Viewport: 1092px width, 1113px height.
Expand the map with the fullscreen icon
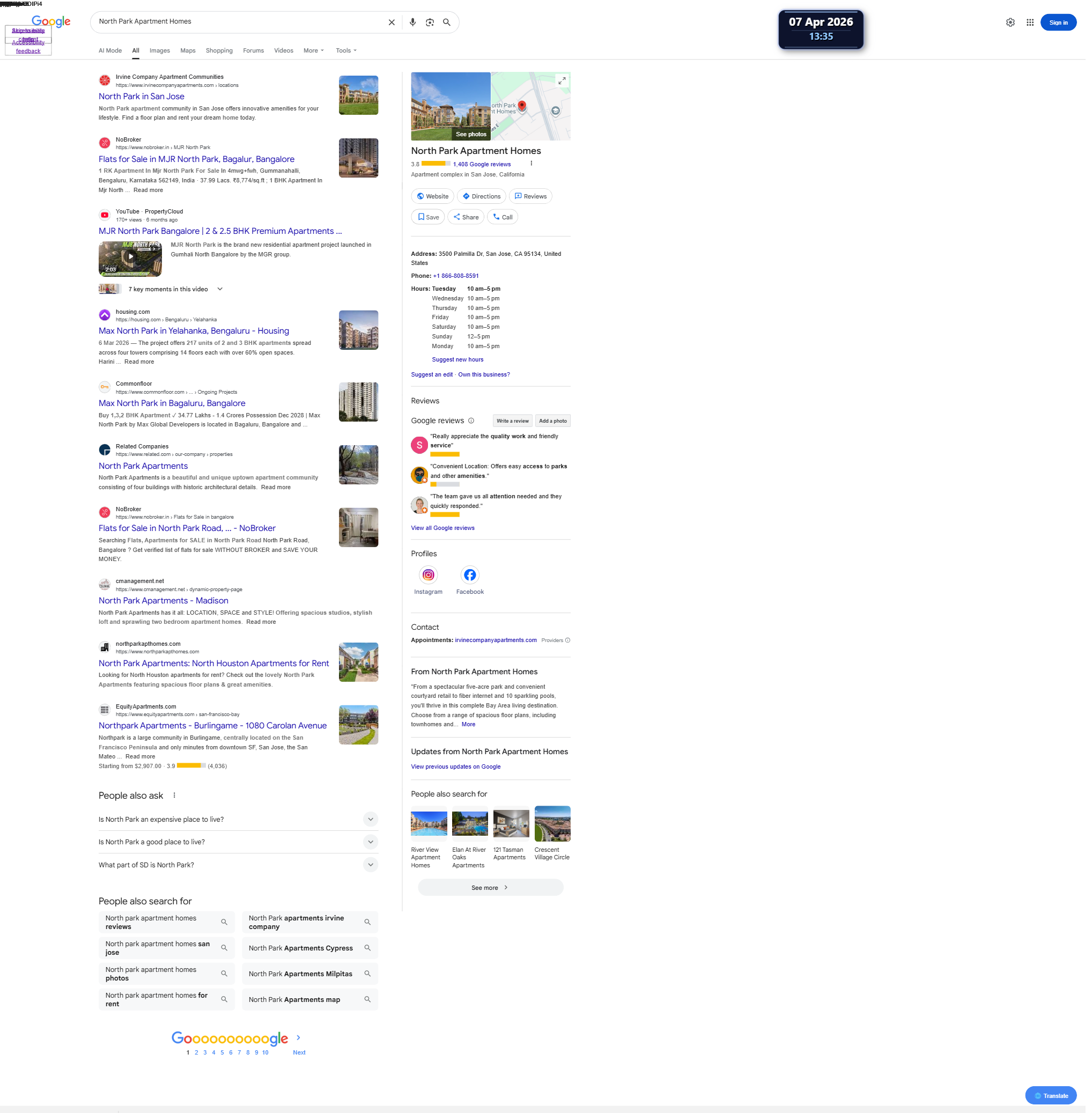[x=562, y=81]
